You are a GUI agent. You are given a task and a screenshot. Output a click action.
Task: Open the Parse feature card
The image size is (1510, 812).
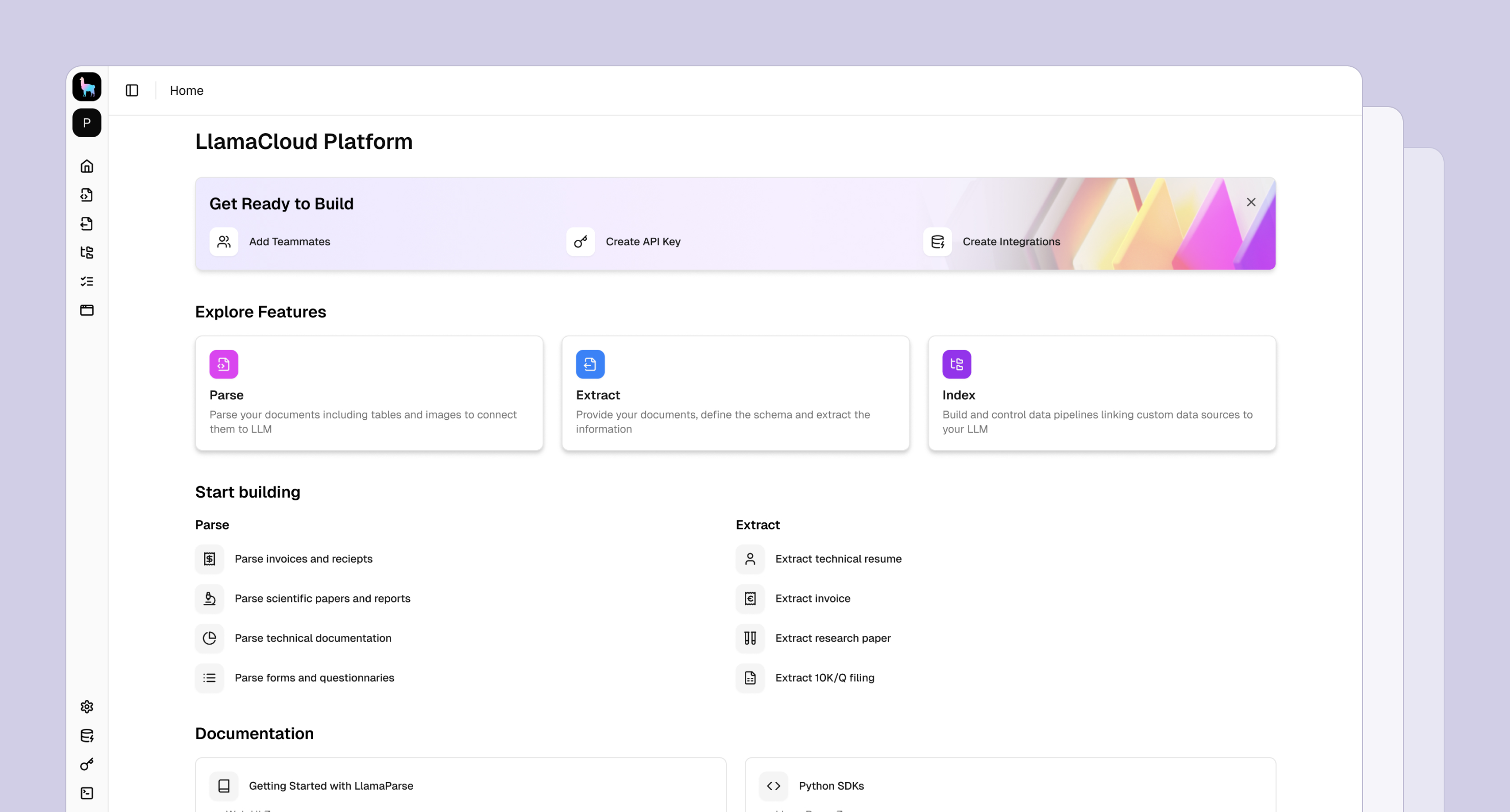(369, 393)
